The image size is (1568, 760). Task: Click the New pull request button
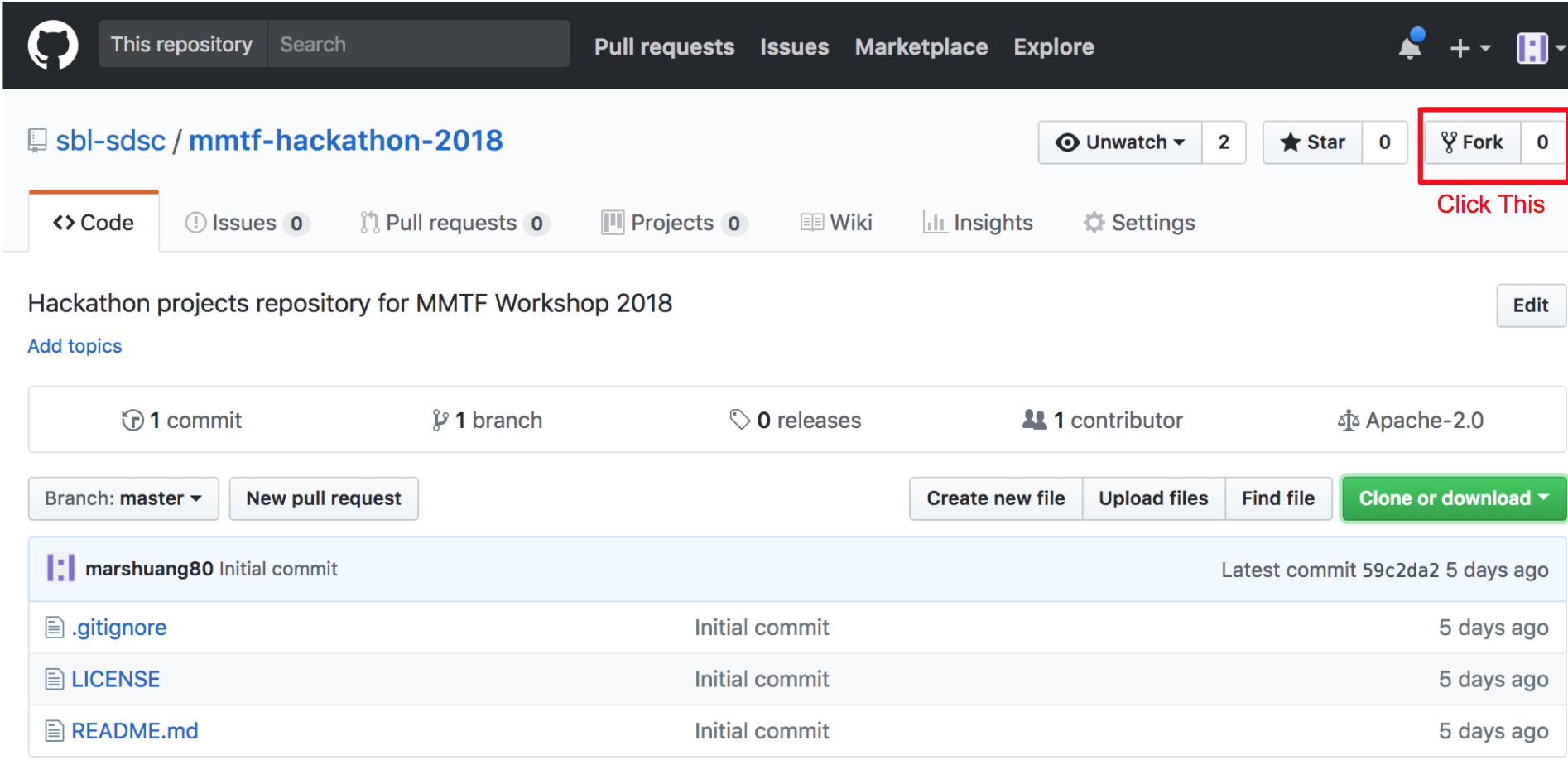[x=324, y=498]
